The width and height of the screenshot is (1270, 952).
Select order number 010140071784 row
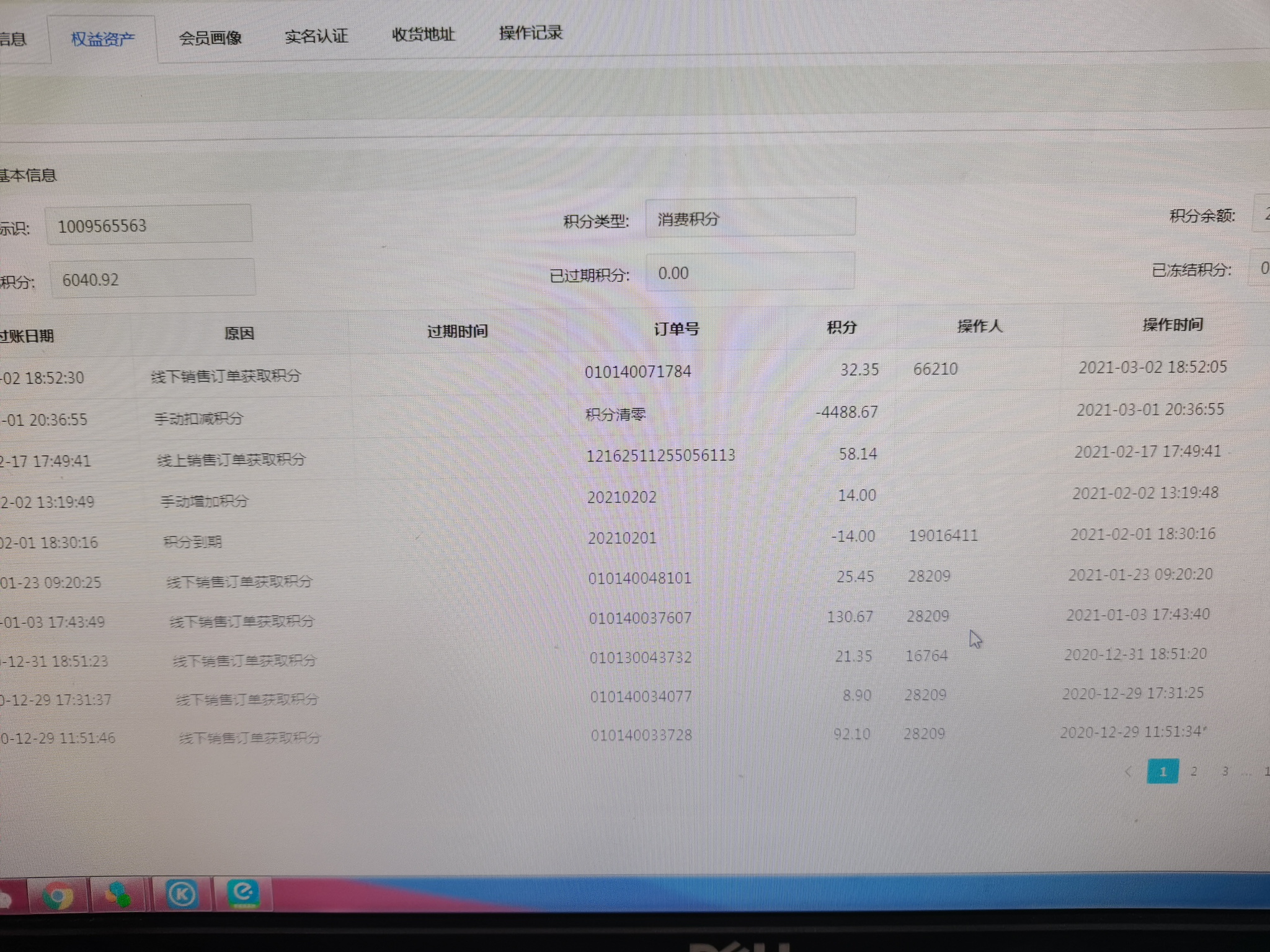[637, 371]
